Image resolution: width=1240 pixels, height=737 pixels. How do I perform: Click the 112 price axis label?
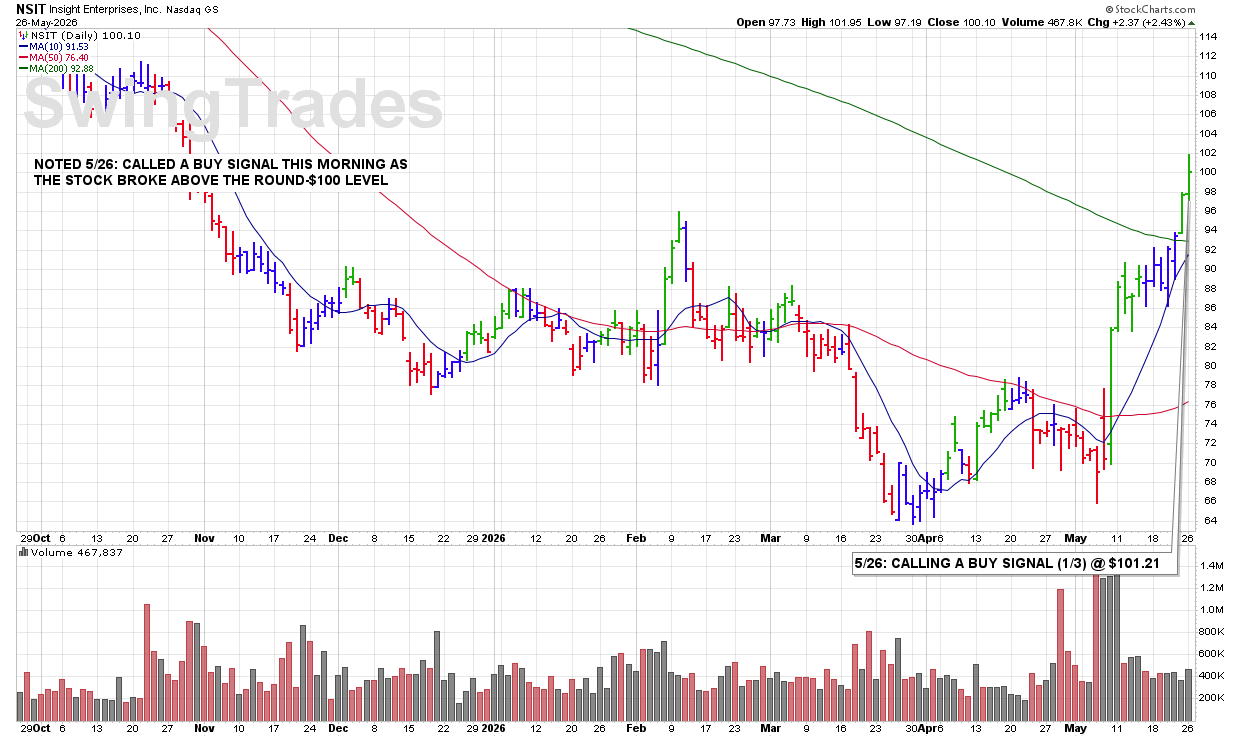tap(1208, 56)
